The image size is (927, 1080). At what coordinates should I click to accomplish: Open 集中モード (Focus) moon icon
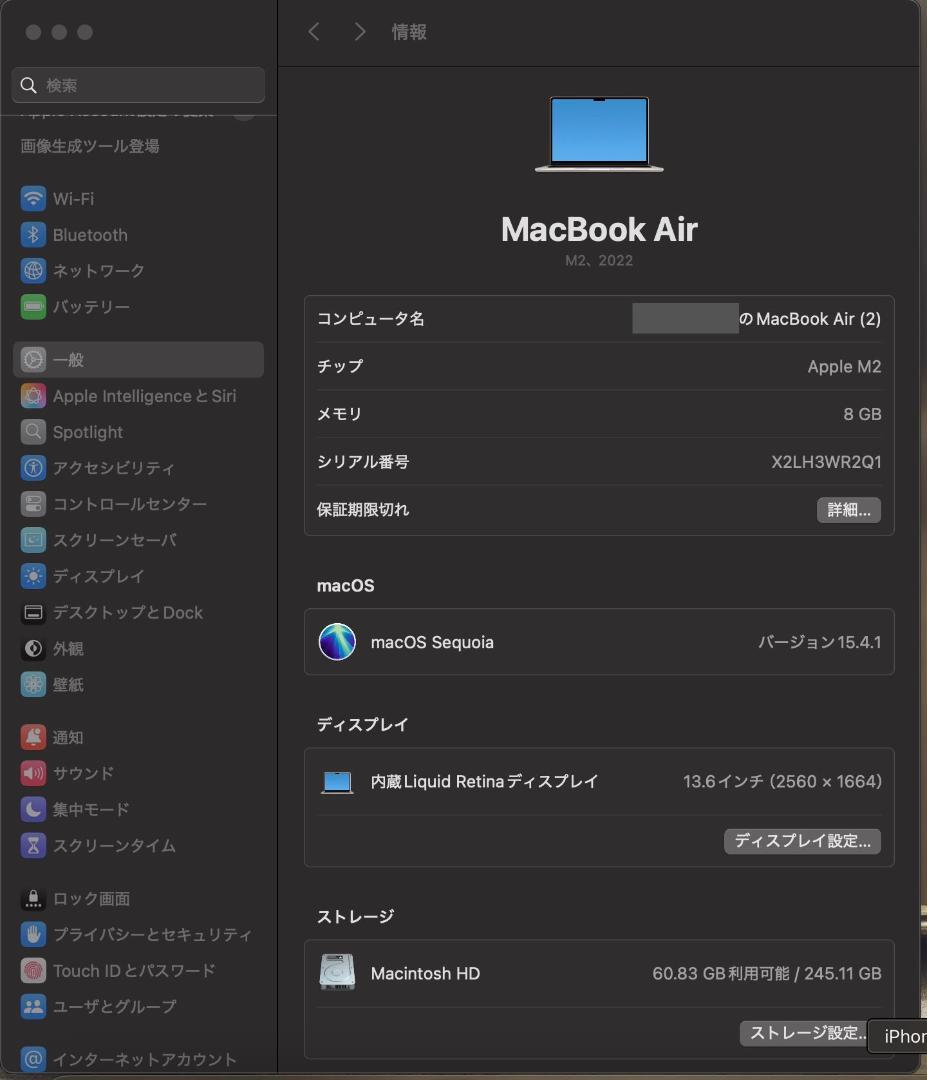pyautogui.click(x=33, y=809)
